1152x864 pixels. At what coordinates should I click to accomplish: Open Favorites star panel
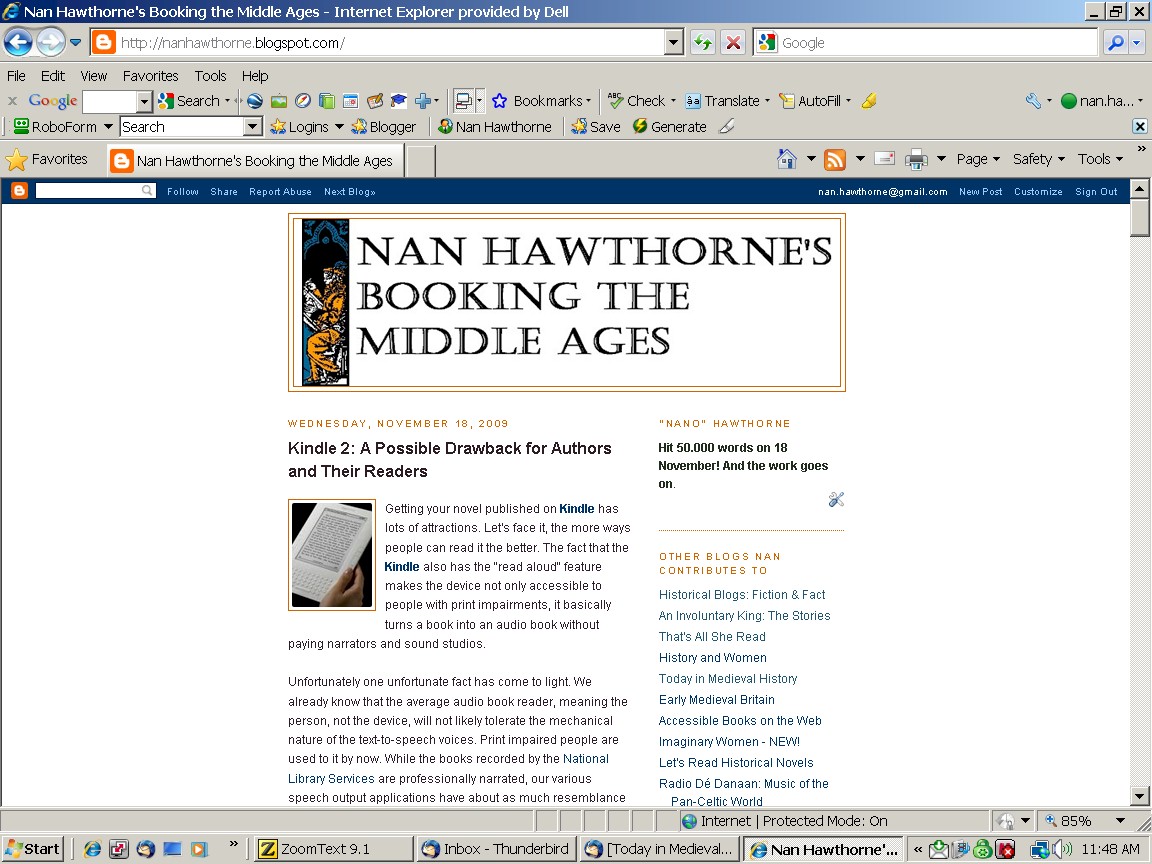pos(47,159)
